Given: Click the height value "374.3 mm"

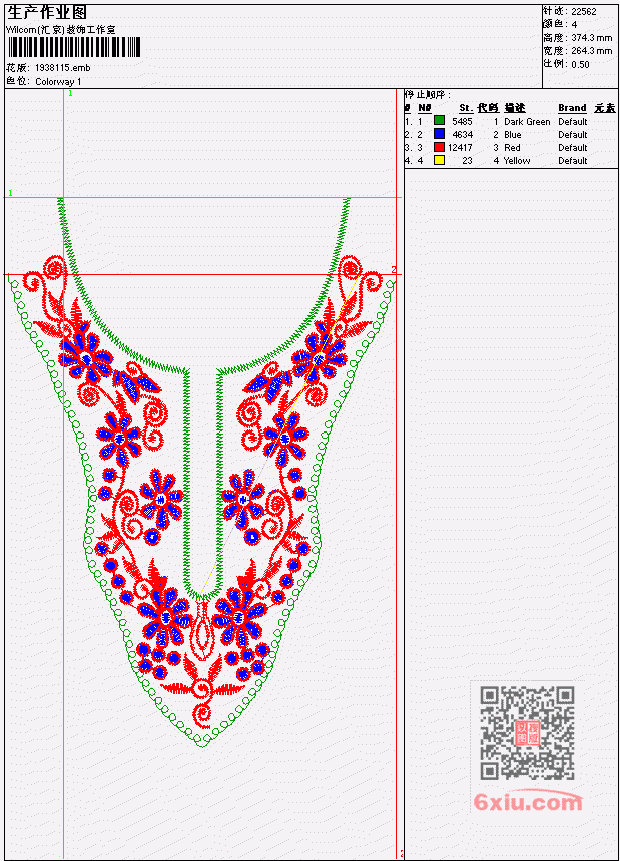Looking at the screenshot, I should [591, 38].
